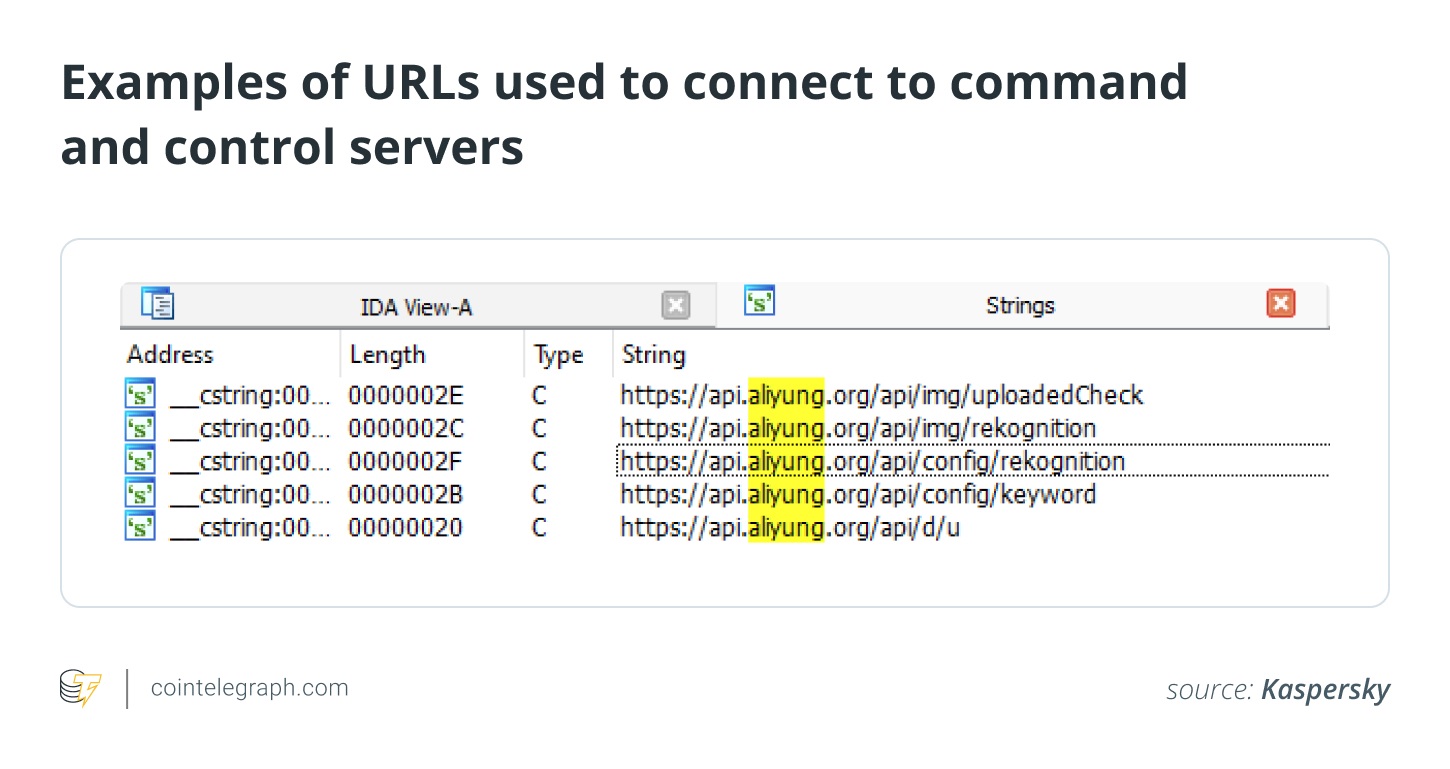Image resolution: width=1450 pixels, height=769 pixels.
Task: Click string icon beside api/d/u row
Action: coord(141,527)
